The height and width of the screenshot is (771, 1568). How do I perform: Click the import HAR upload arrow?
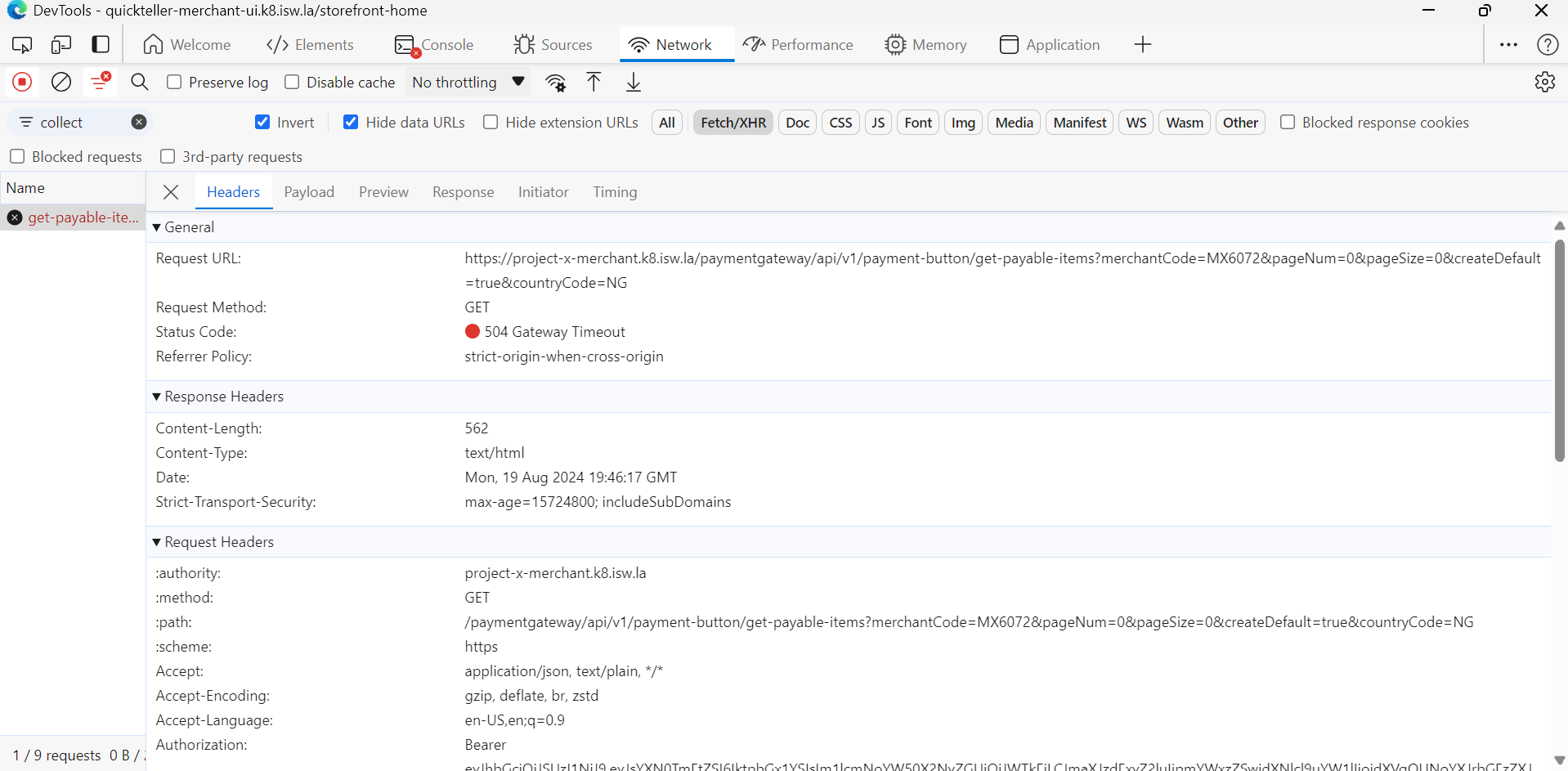tap(594, 82)
